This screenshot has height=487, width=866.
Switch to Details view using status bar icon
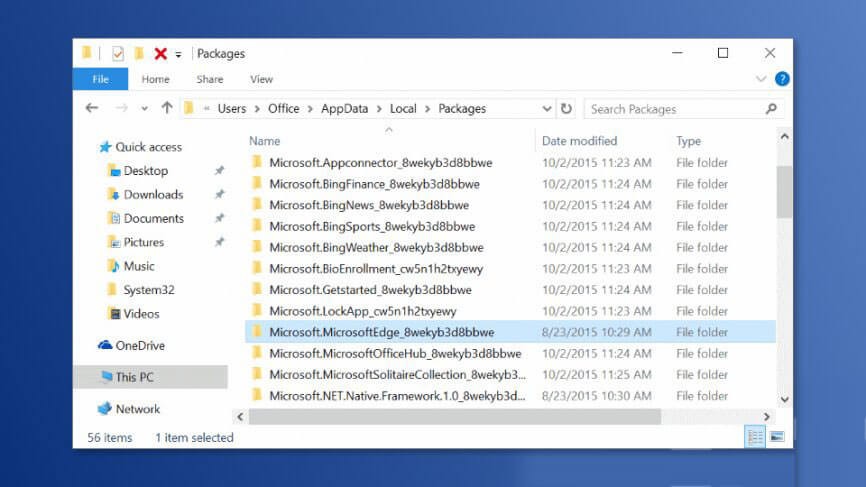755,437
